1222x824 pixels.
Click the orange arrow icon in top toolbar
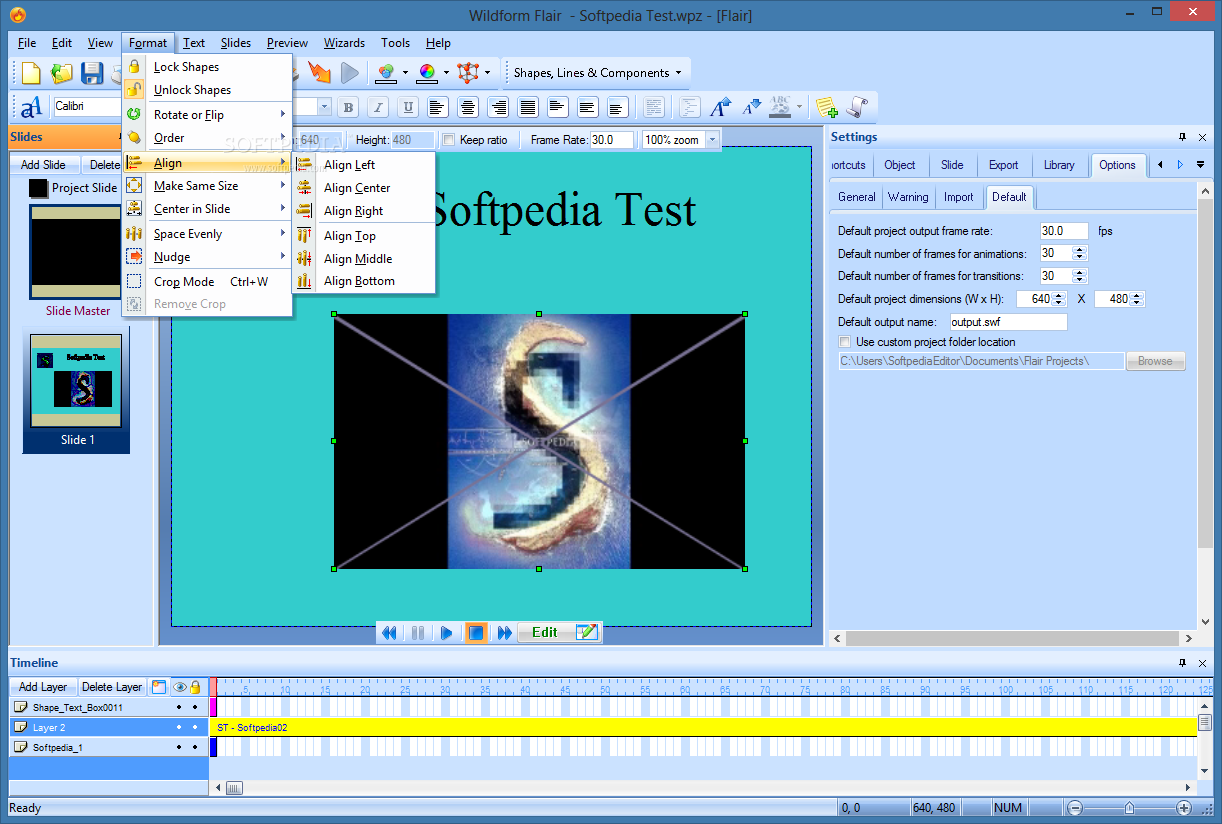[319, 73]
